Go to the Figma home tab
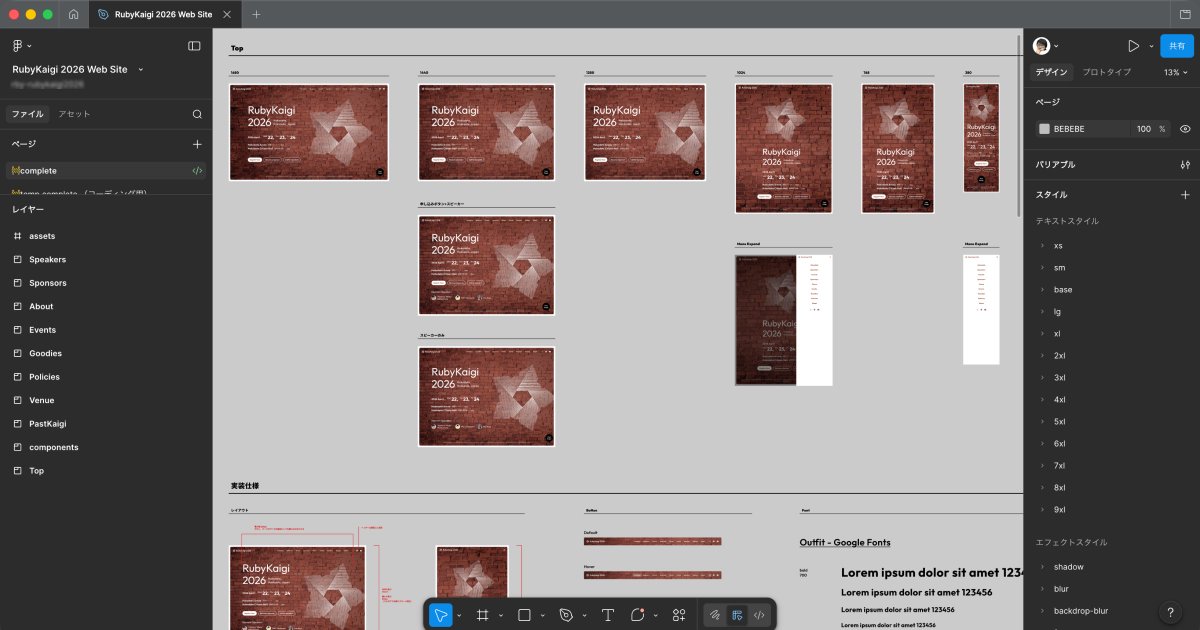The height and width of the screenshot is (630, 1200). click(75, 14)
